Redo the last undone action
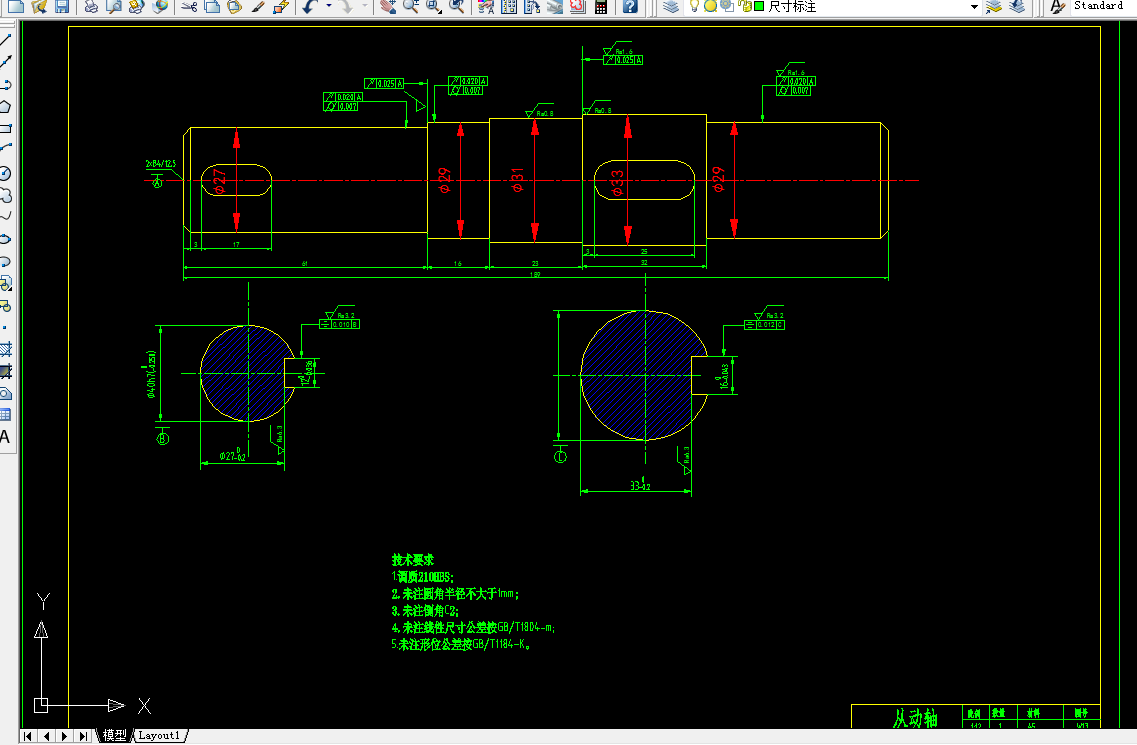The width and height of the screenshot is (1137, 745). pyautogui.click(x=347, y=7)
